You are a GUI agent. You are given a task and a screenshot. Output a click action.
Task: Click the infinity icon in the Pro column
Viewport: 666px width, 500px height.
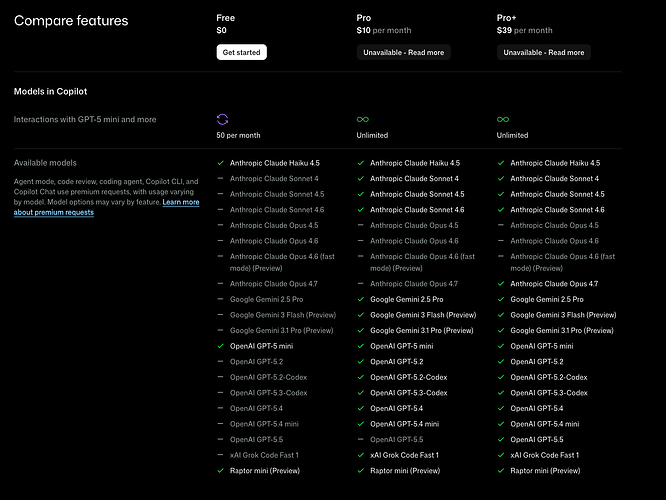click(363, 119)
